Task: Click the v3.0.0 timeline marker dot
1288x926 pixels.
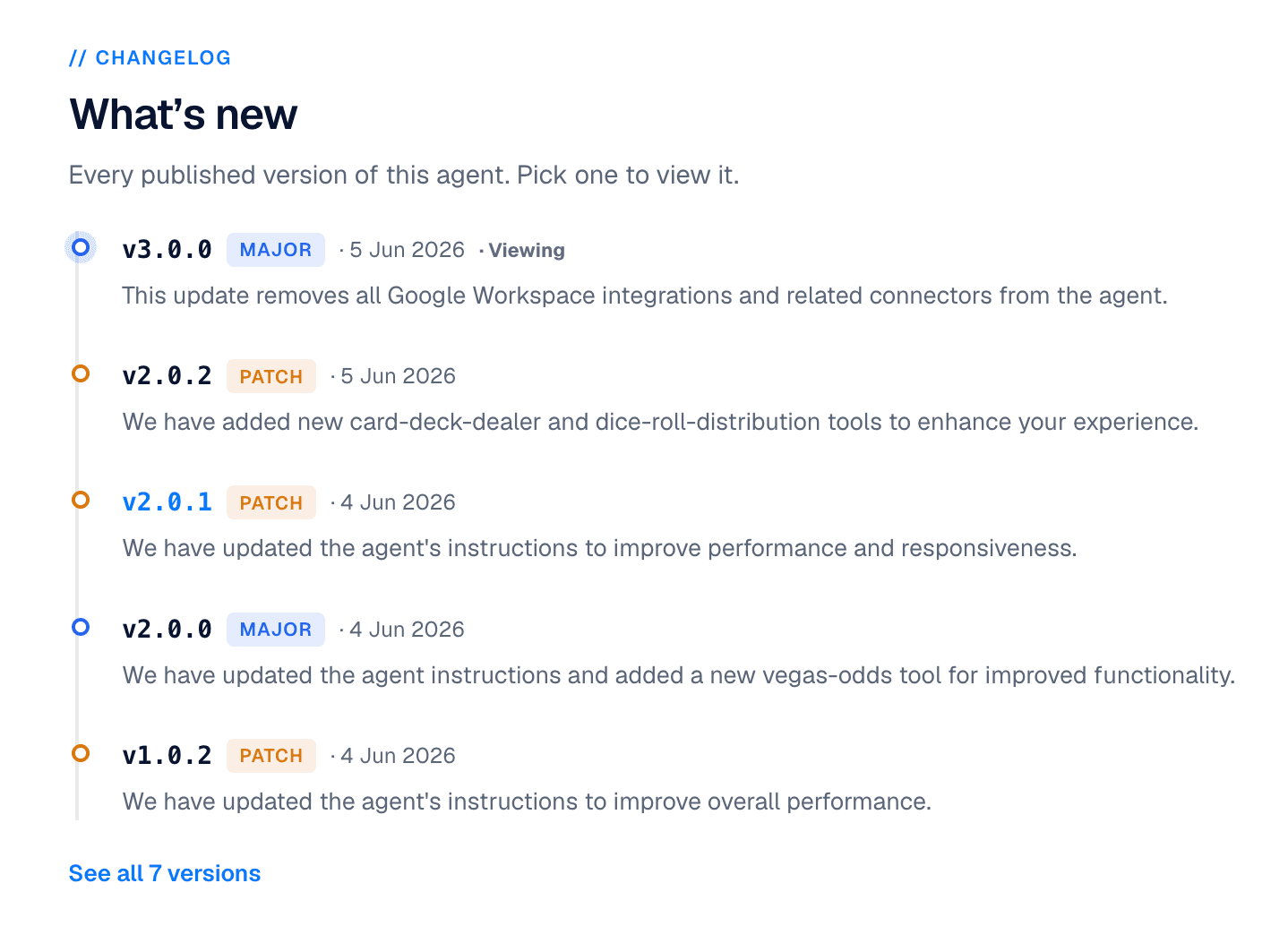Action: pos(81,247)
